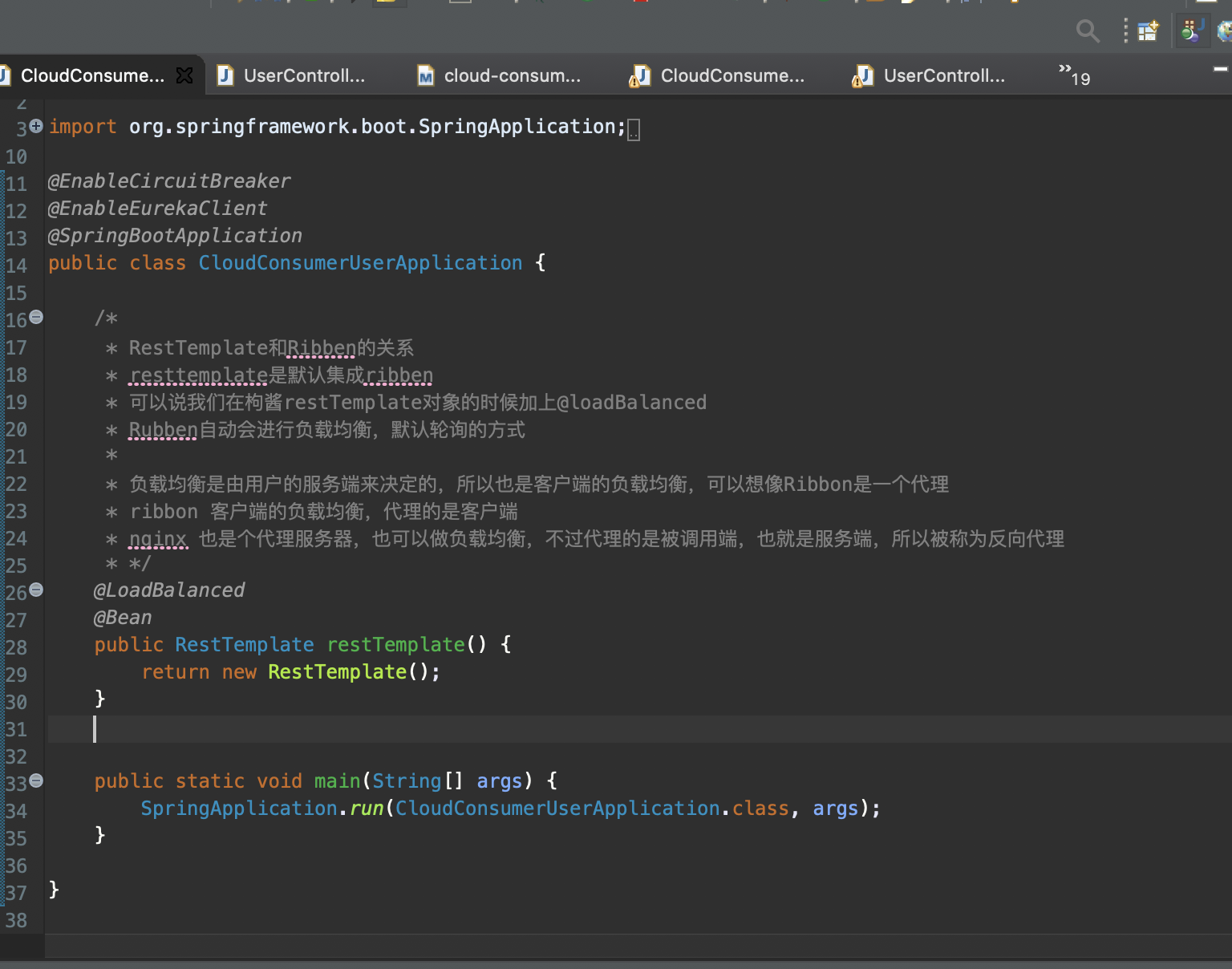Collapse the restTemplate method at line 26
Viewport: 1232px width, 969px height.
pos(36,590)
